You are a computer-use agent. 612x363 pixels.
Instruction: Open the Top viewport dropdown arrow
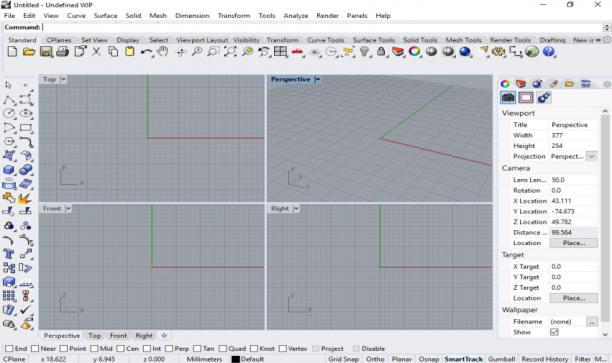[x=63, y=79]
